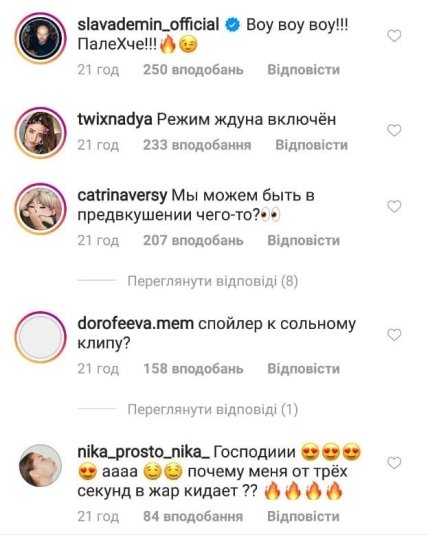Like slavademin_official's comment with the heart
The width and height of the screenshot is (428, 535).
click(394, 36)
